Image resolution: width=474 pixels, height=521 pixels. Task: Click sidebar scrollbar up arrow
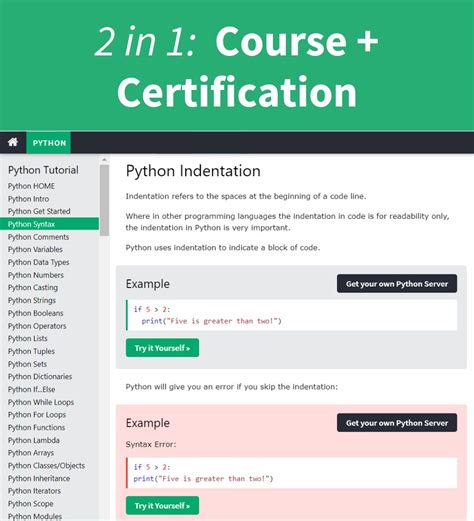click(104, 160)
